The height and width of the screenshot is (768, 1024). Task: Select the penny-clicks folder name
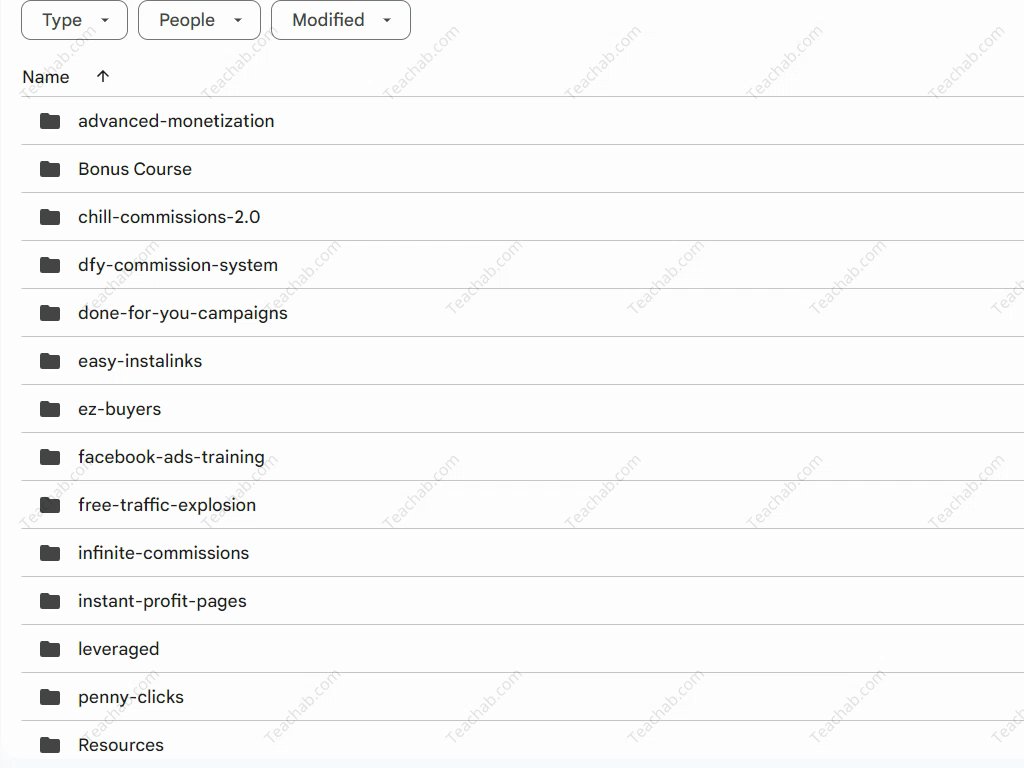pos(131,697)
